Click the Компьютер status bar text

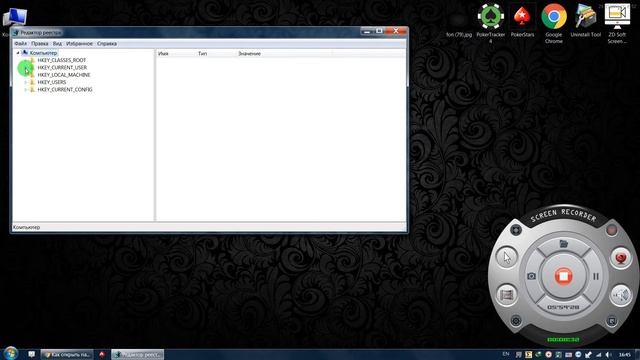tap(26, 227)
